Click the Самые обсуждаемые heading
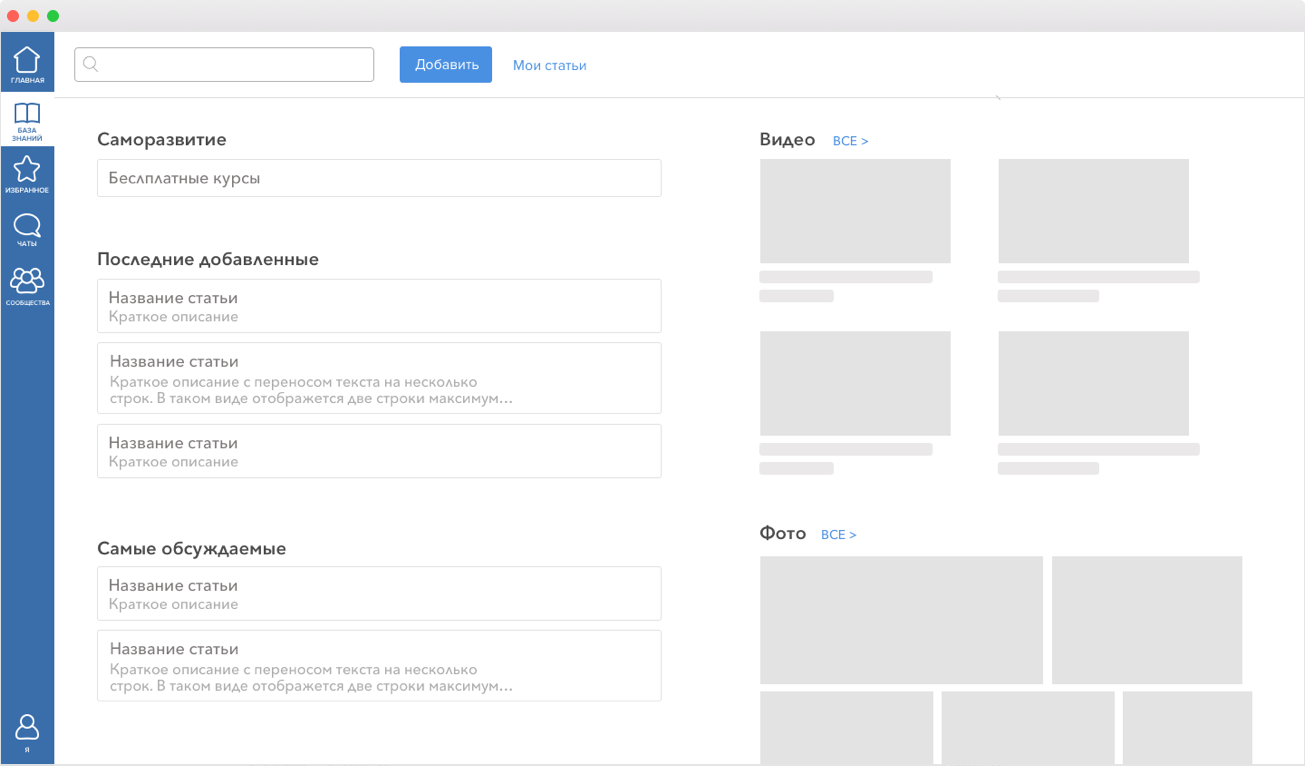 (192, 549)
